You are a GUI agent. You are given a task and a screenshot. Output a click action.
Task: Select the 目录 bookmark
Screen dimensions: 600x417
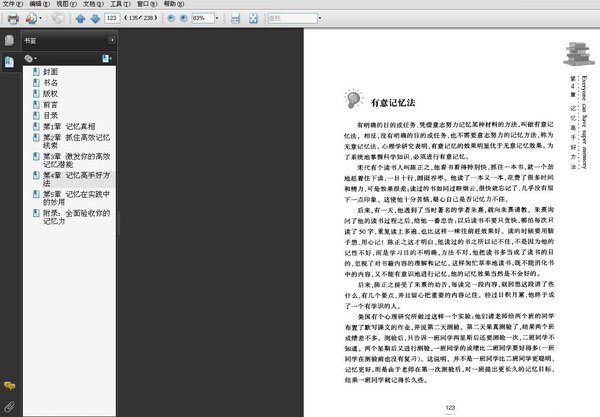click(x=50, y=115)
